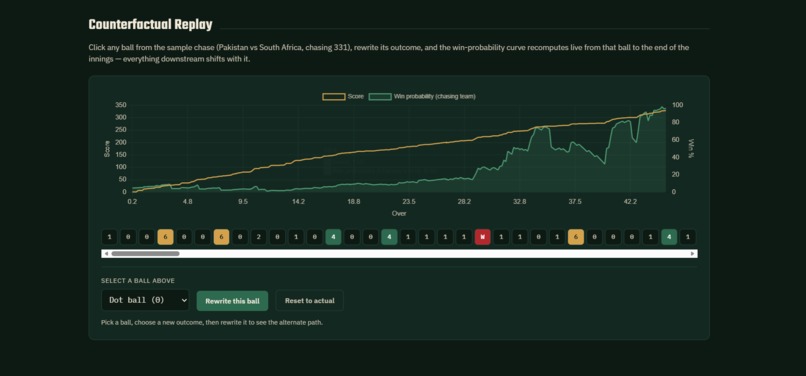Click Reset to actual button
This screenshot has width=806, height=376.
[x=309, y=301]
